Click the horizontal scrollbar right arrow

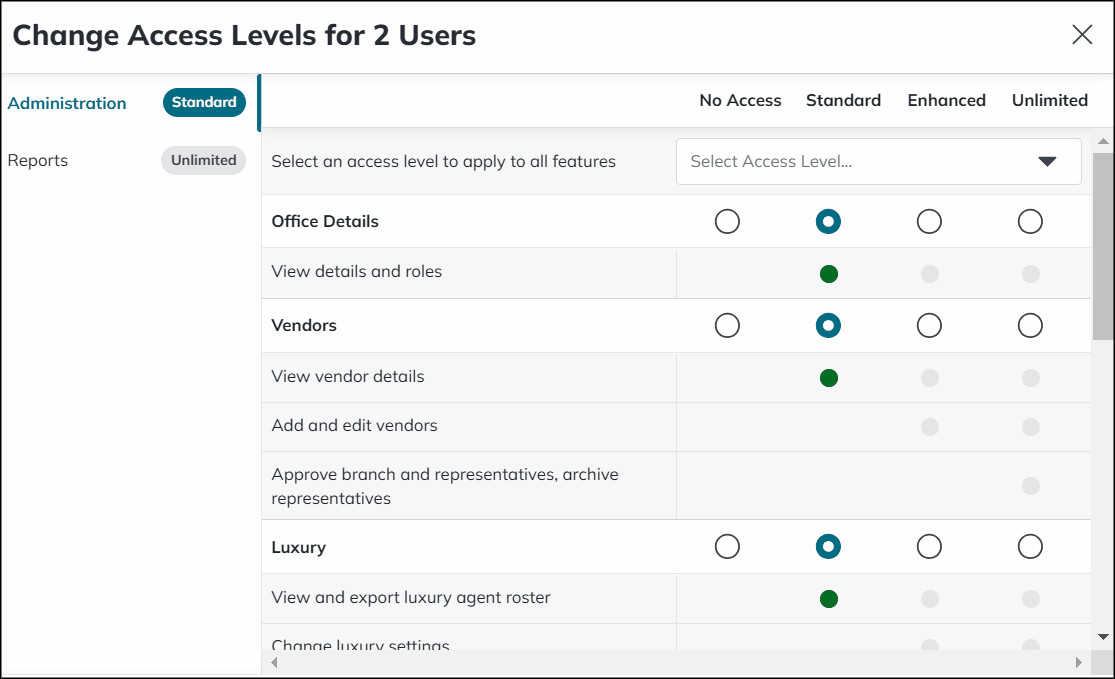click(1079, 663)
